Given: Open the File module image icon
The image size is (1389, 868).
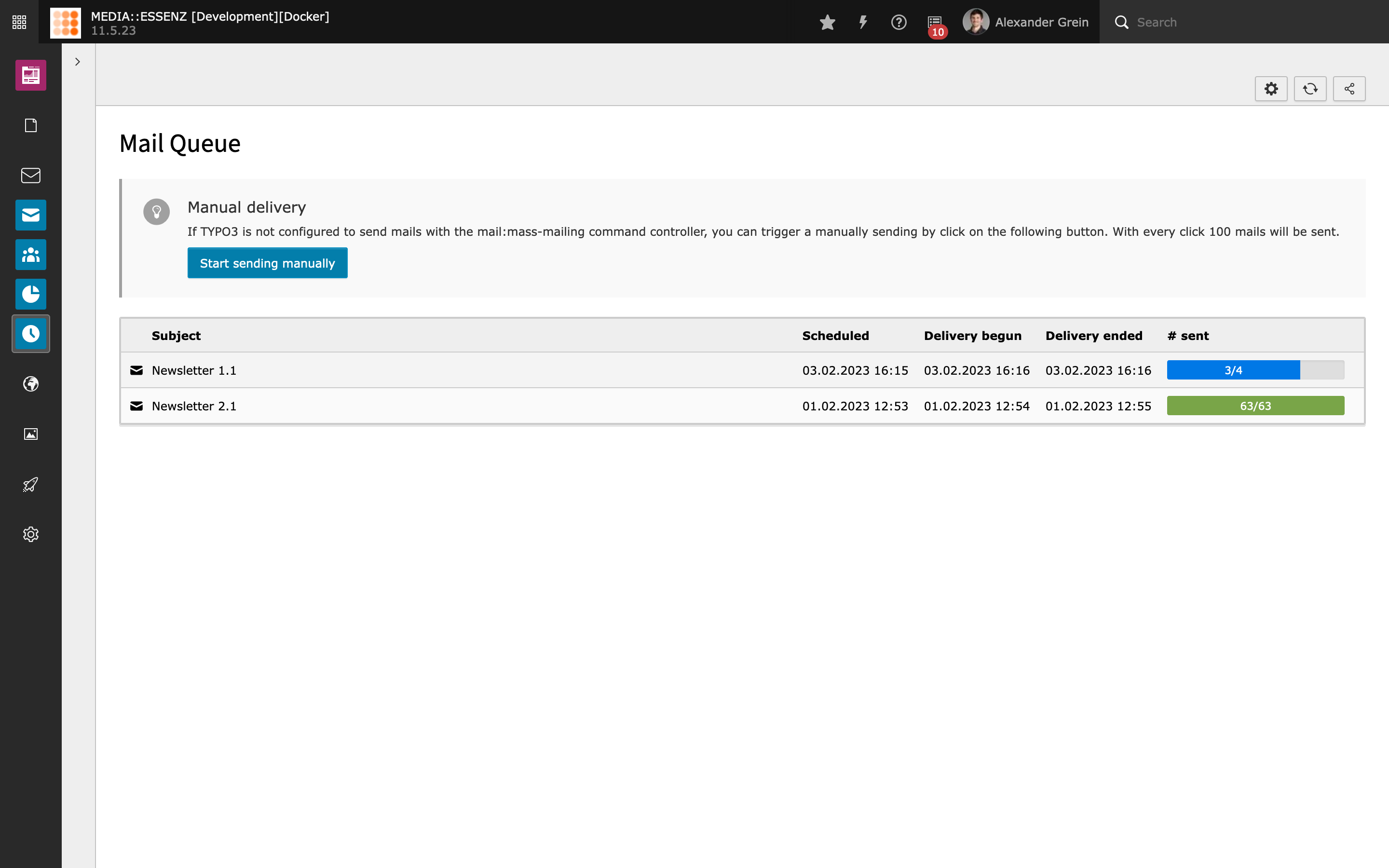Looking at the screenshot, I should tap(30, 434).
